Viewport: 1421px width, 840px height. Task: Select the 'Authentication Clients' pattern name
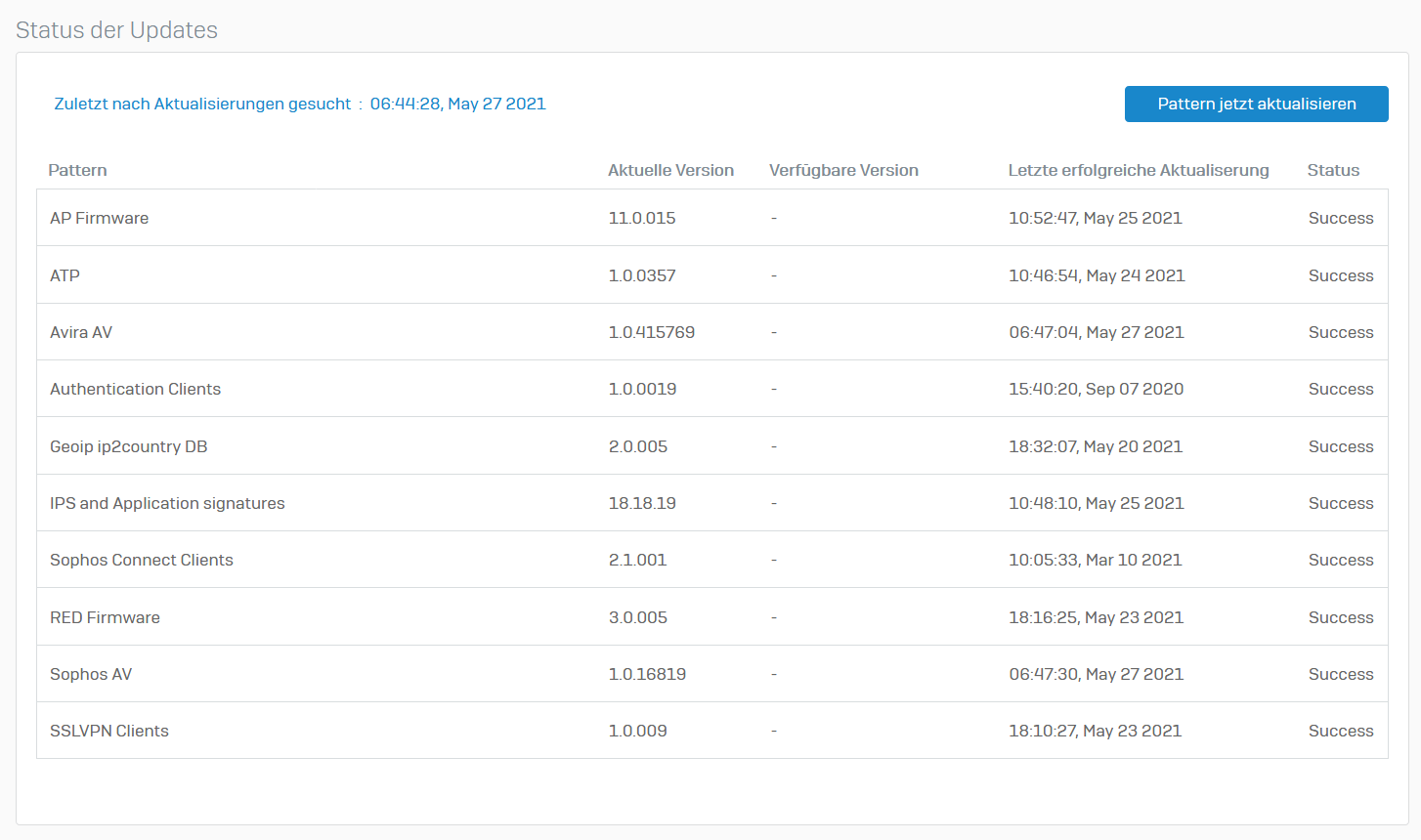click(x=135, y=389)
